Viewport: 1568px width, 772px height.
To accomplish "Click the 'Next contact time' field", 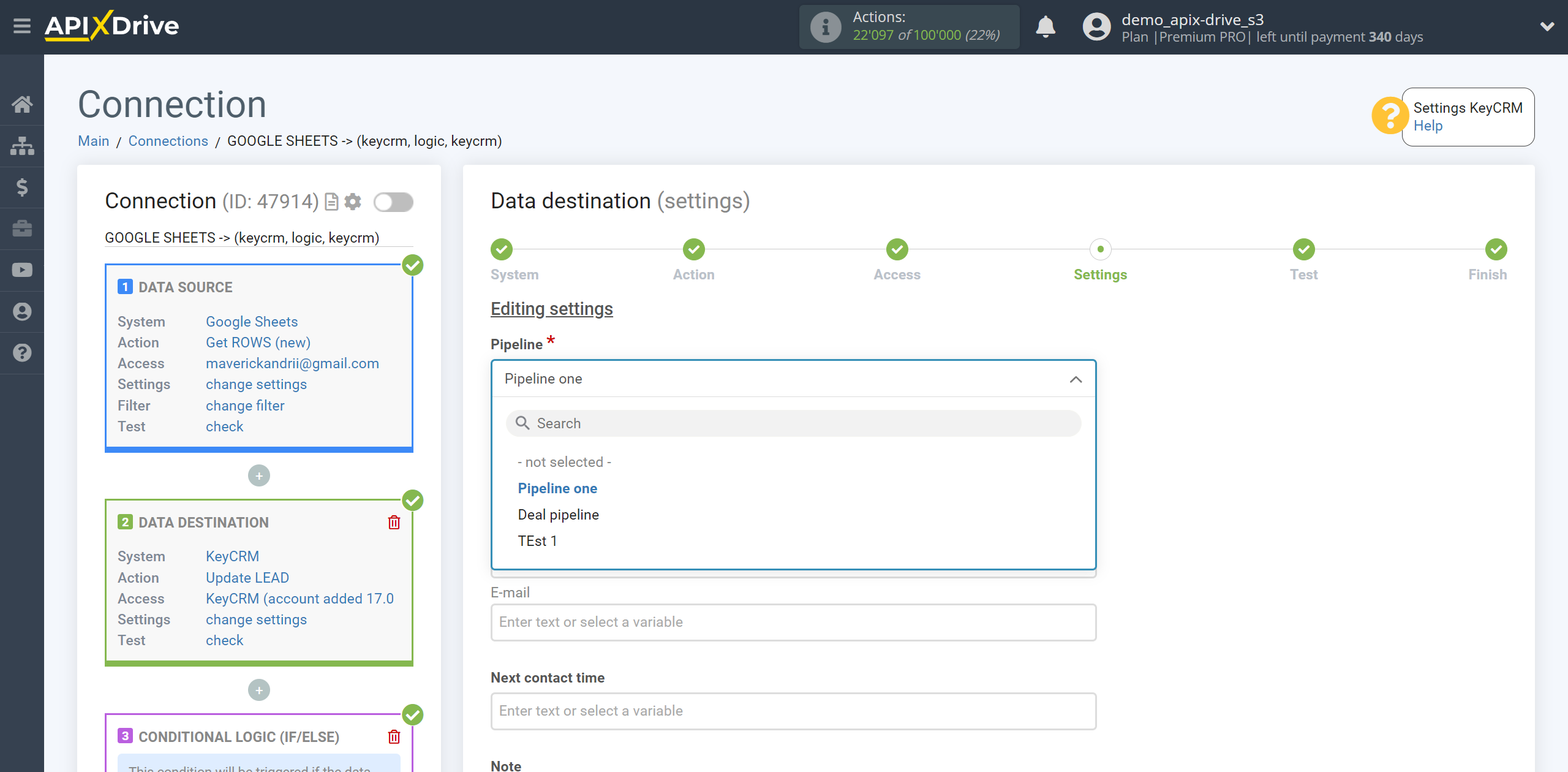I will pos(793,711).
